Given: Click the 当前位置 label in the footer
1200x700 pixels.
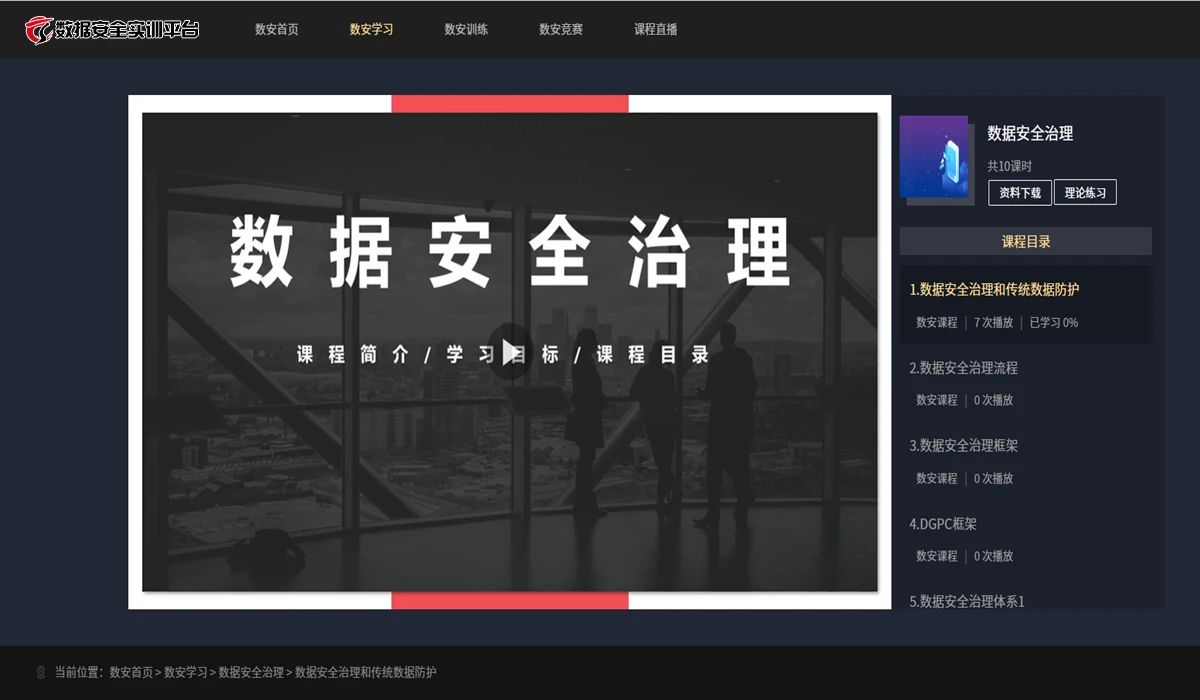Looking at the screenshot, I should pos(79,672).
